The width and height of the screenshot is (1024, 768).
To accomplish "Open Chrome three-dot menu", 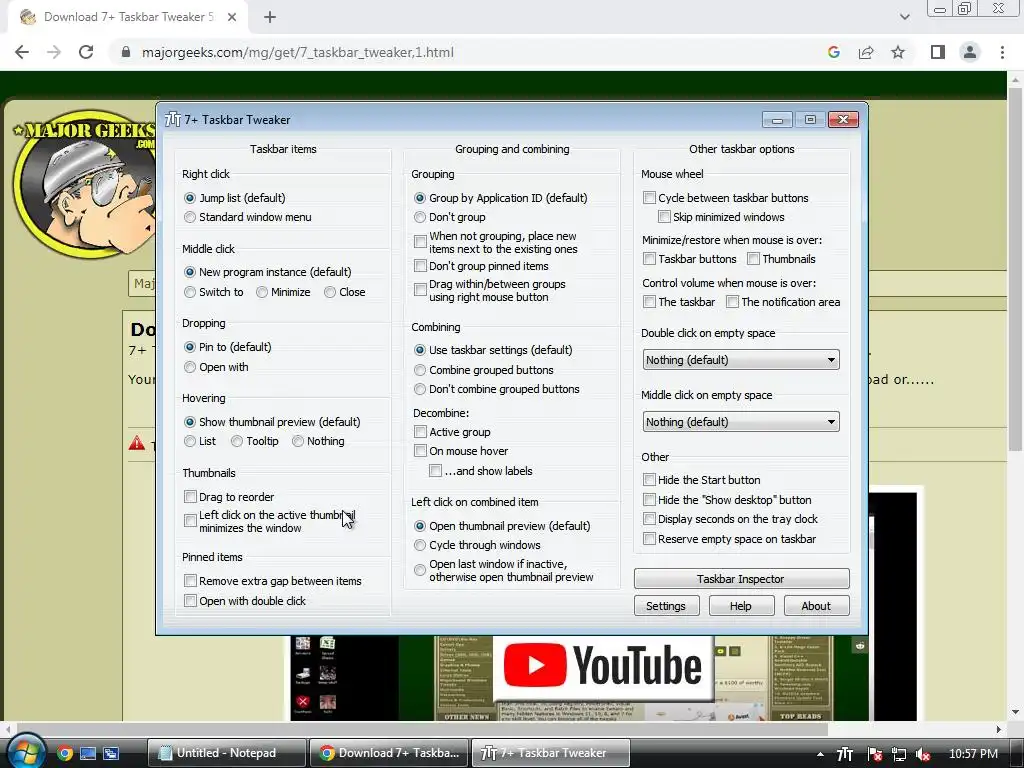I will tap(1002, 52).
